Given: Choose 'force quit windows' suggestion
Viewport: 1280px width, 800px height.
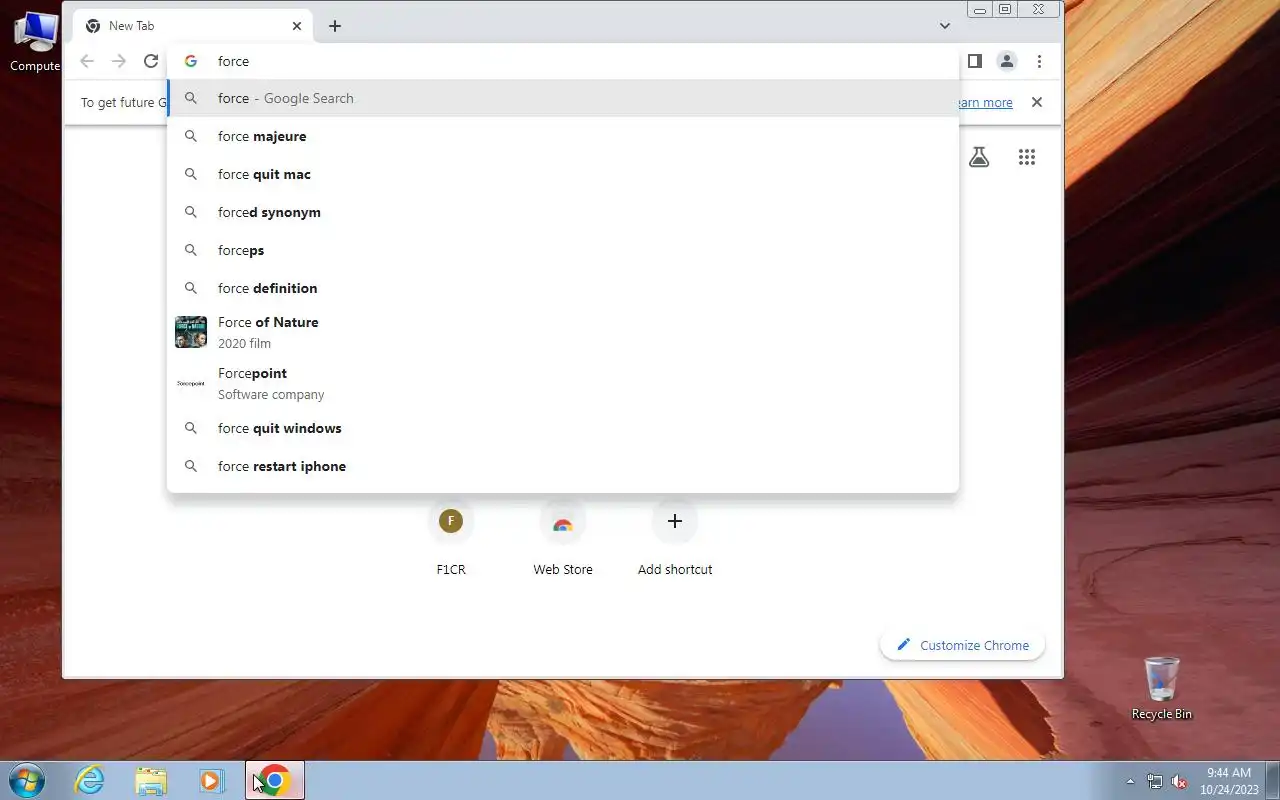Looking at the screenshot, I should (563, 428).
